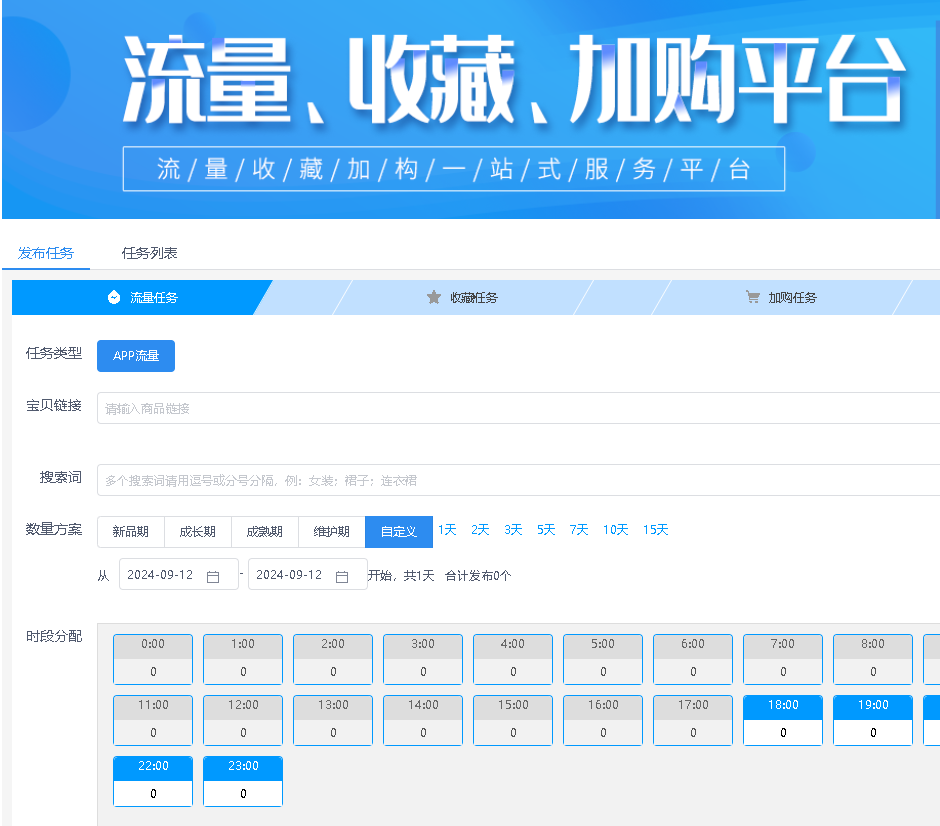Select the 维护期 quantity plan

332,532
